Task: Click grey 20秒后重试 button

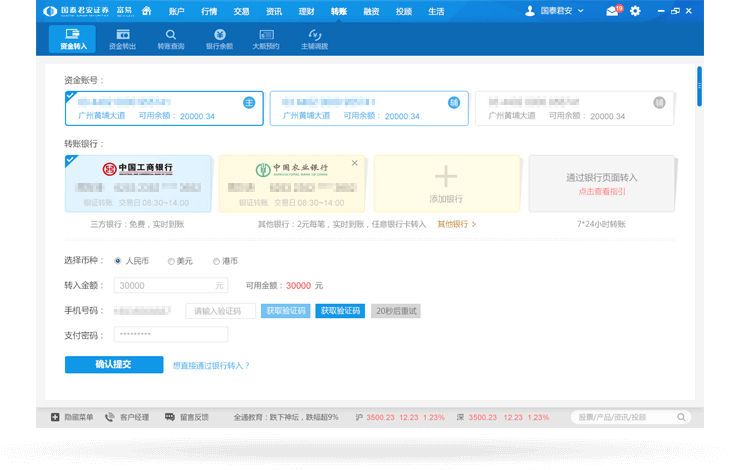Action: coord(396,311)
